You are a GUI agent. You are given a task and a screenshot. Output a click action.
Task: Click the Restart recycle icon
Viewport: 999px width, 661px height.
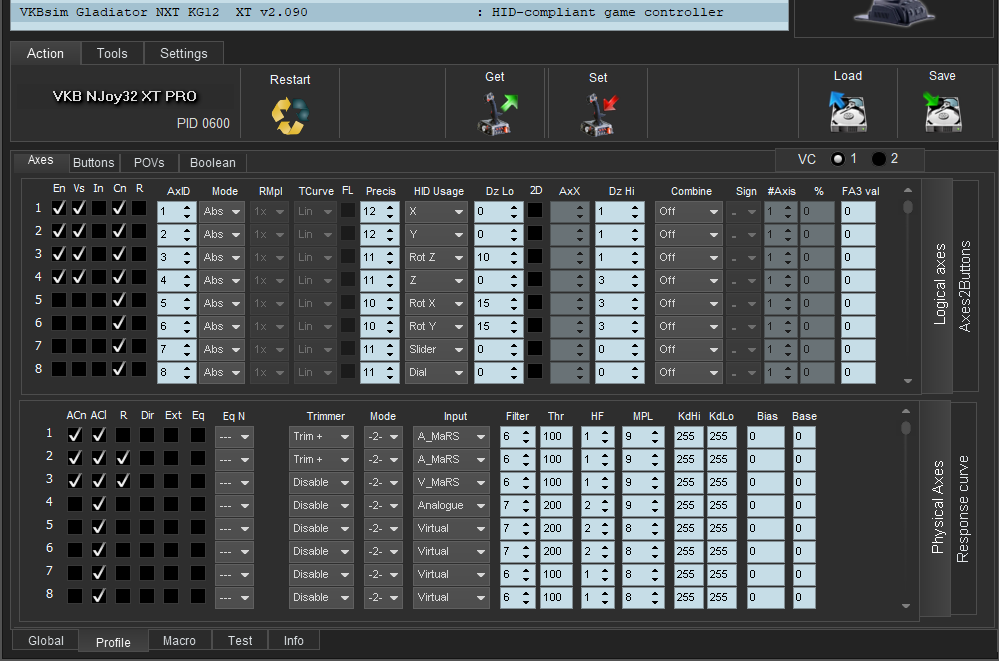coord(290,115)
